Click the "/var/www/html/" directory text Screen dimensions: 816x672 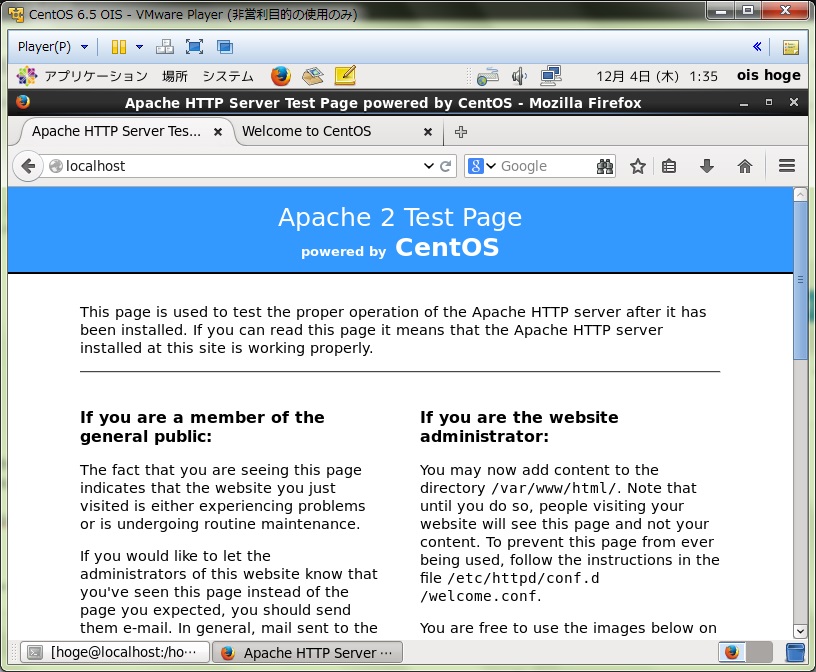pyautogui.click(x=554, y=488)
